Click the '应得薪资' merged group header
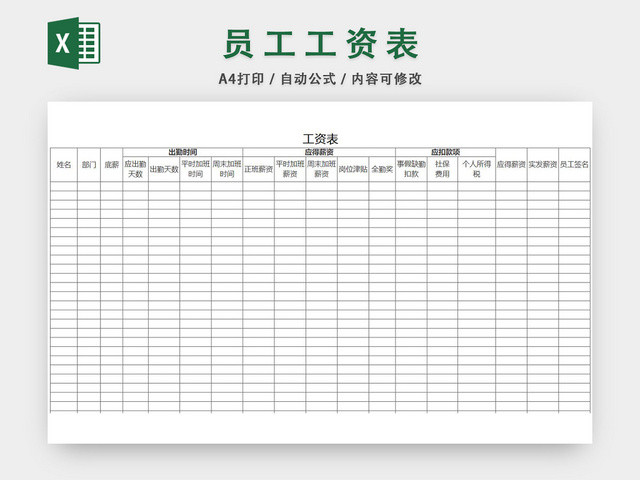Screen dimensions: 640x480 coord(319,152)
